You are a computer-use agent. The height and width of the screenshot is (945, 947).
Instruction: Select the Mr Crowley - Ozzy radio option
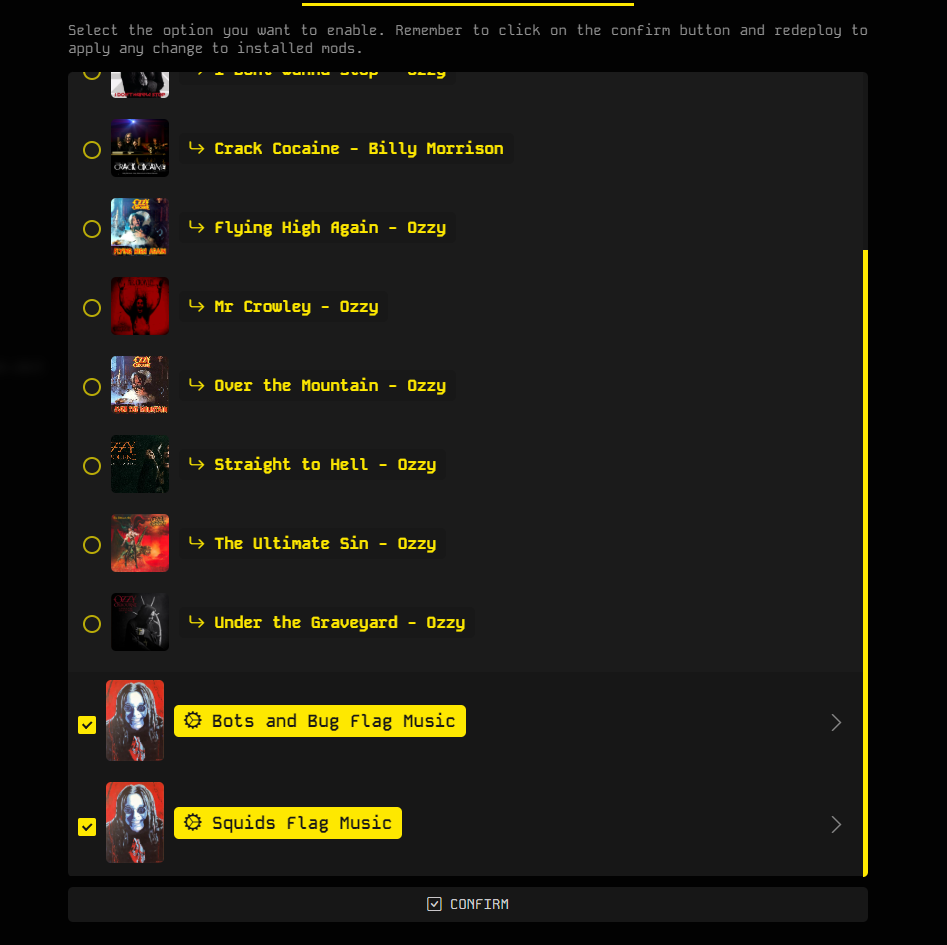(92, 308)
